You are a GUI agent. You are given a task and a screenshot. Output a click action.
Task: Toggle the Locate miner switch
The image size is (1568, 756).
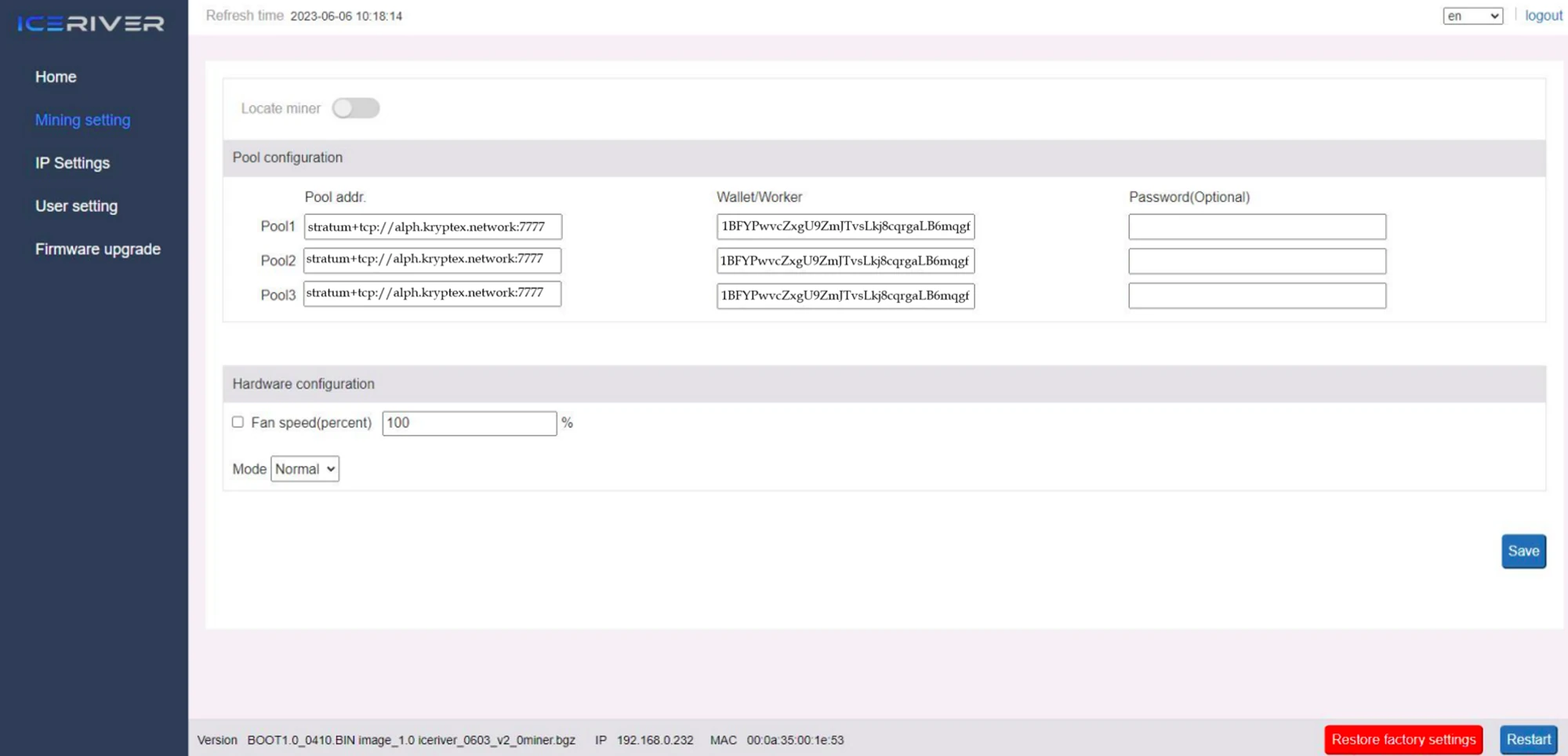[x=355, y=108]
